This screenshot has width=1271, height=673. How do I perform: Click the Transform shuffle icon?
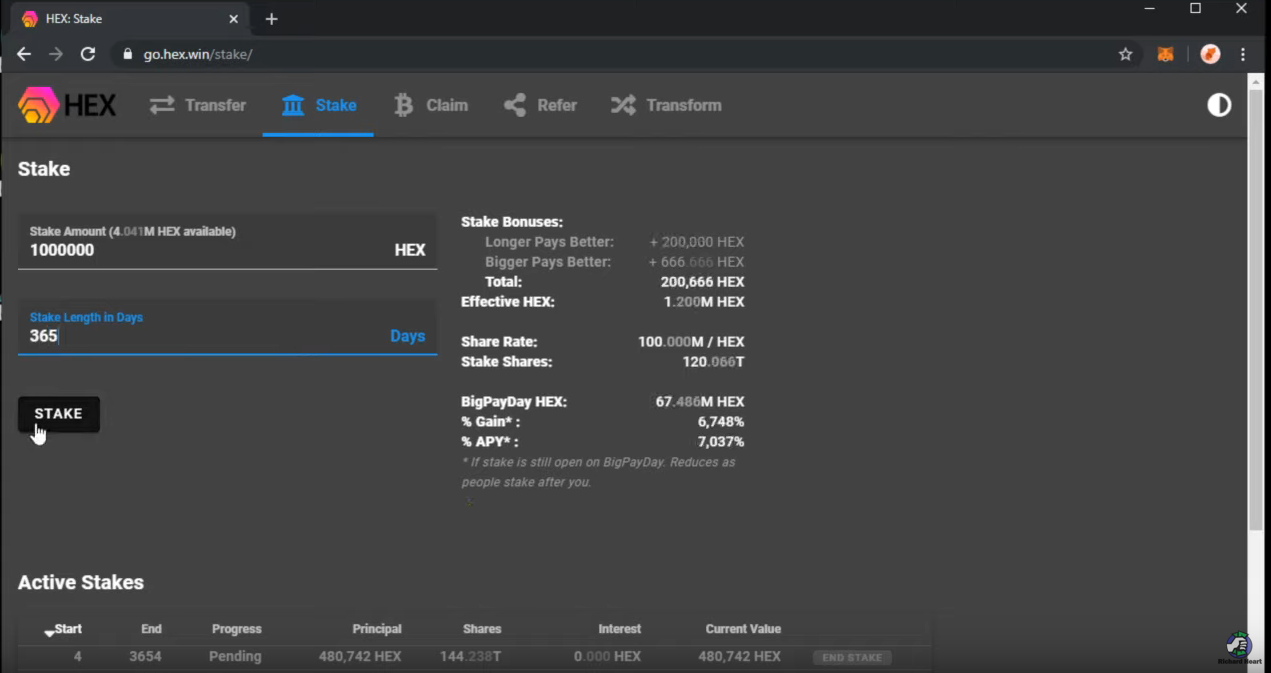coord(623,105)
